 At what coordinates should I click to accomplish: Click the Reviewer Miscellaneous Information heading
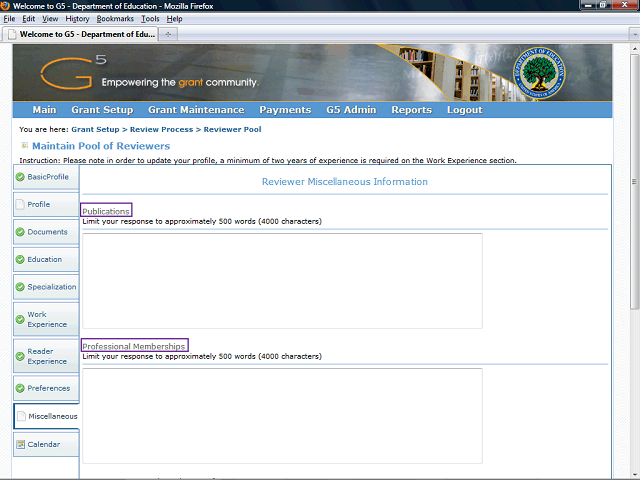point(344,182)
